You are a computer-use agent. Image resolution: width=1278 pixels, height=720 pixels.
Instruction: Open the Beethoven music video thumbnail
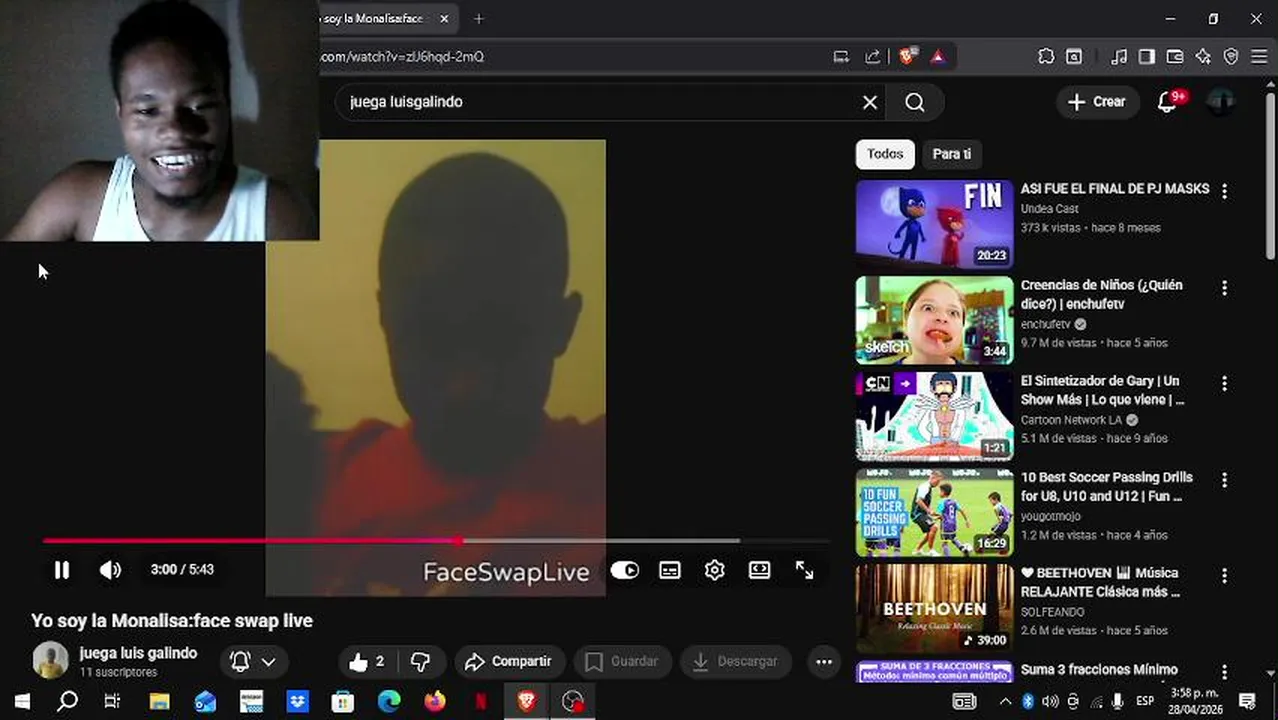pos(934,608)
